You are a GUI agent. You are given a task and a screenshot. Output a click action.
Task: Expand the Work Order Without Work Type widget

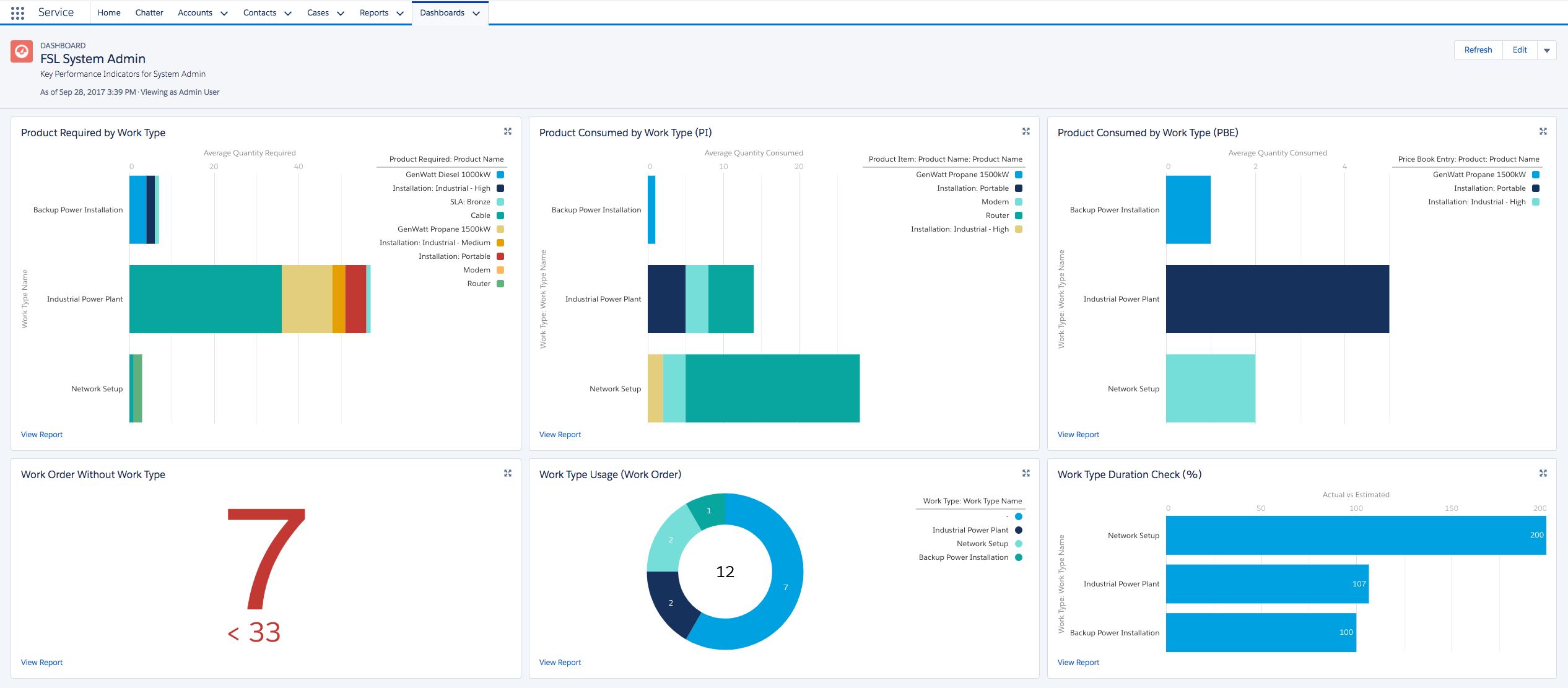(508, 473)
